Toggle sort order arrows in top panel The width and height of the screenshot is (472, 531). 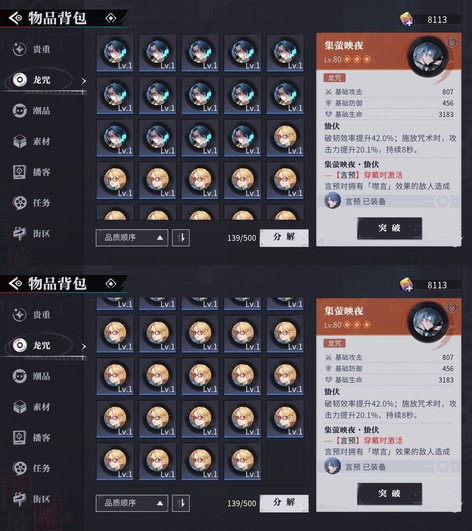[x=181, y=238]
